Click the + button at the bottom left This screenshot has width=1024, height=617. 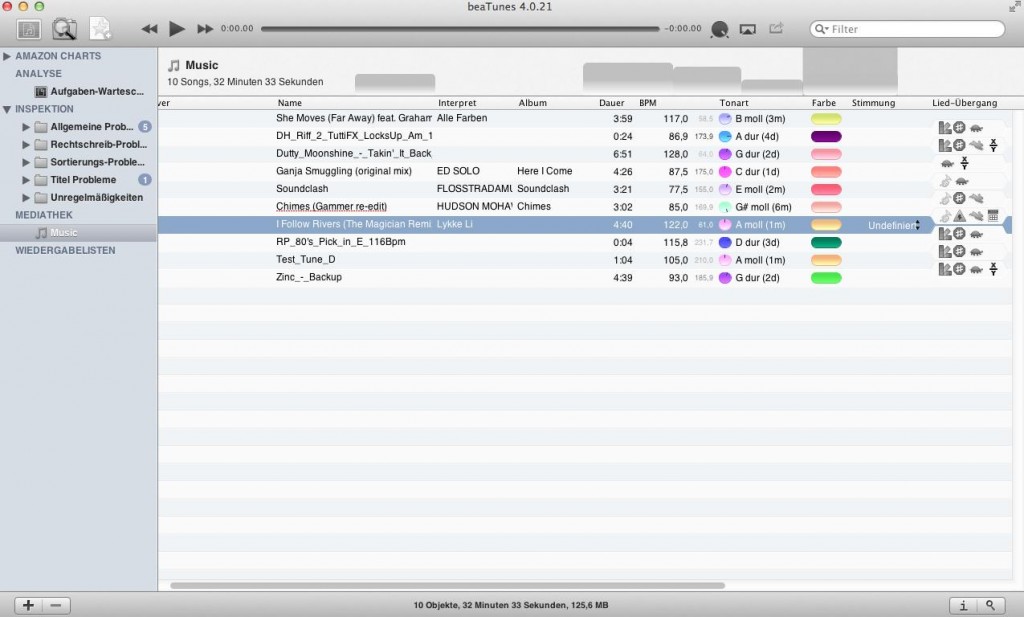(x=27, y=605)
